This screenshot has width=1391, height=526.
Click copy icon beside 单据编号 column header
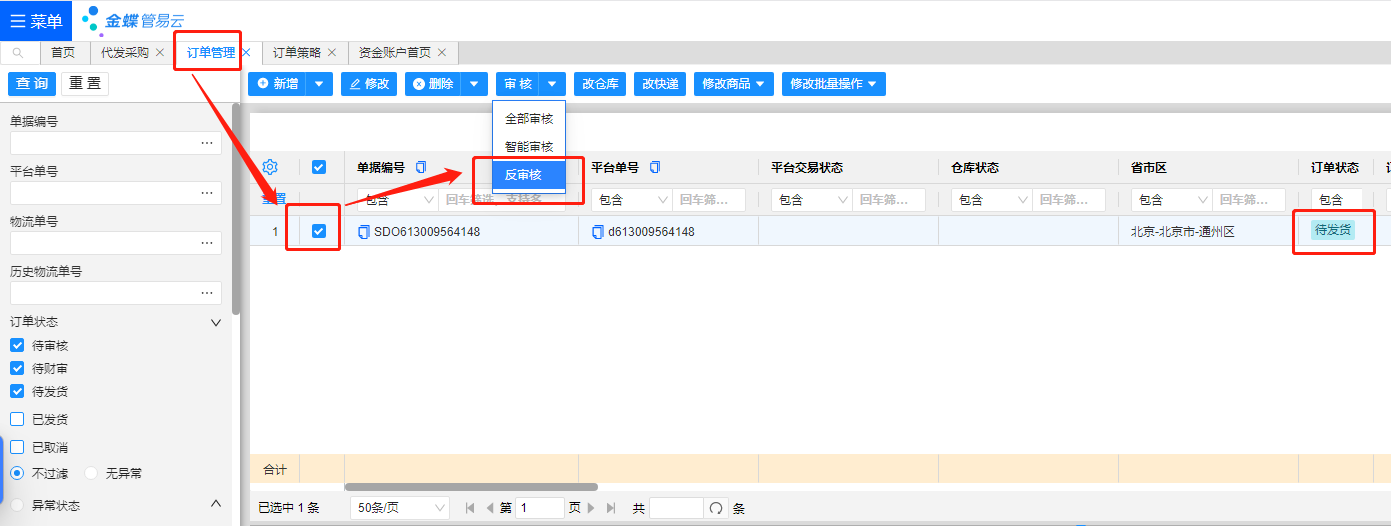click(x=421, y=167)
